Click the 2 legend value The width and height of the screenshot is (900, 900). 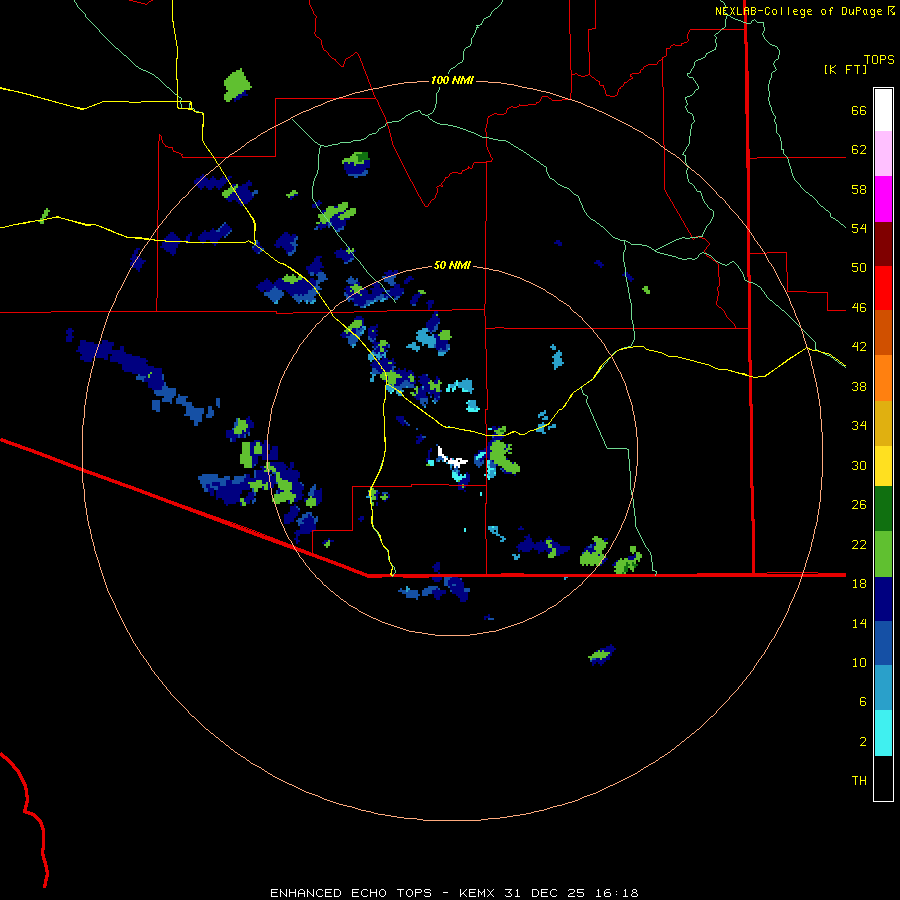tap(863, 742)
